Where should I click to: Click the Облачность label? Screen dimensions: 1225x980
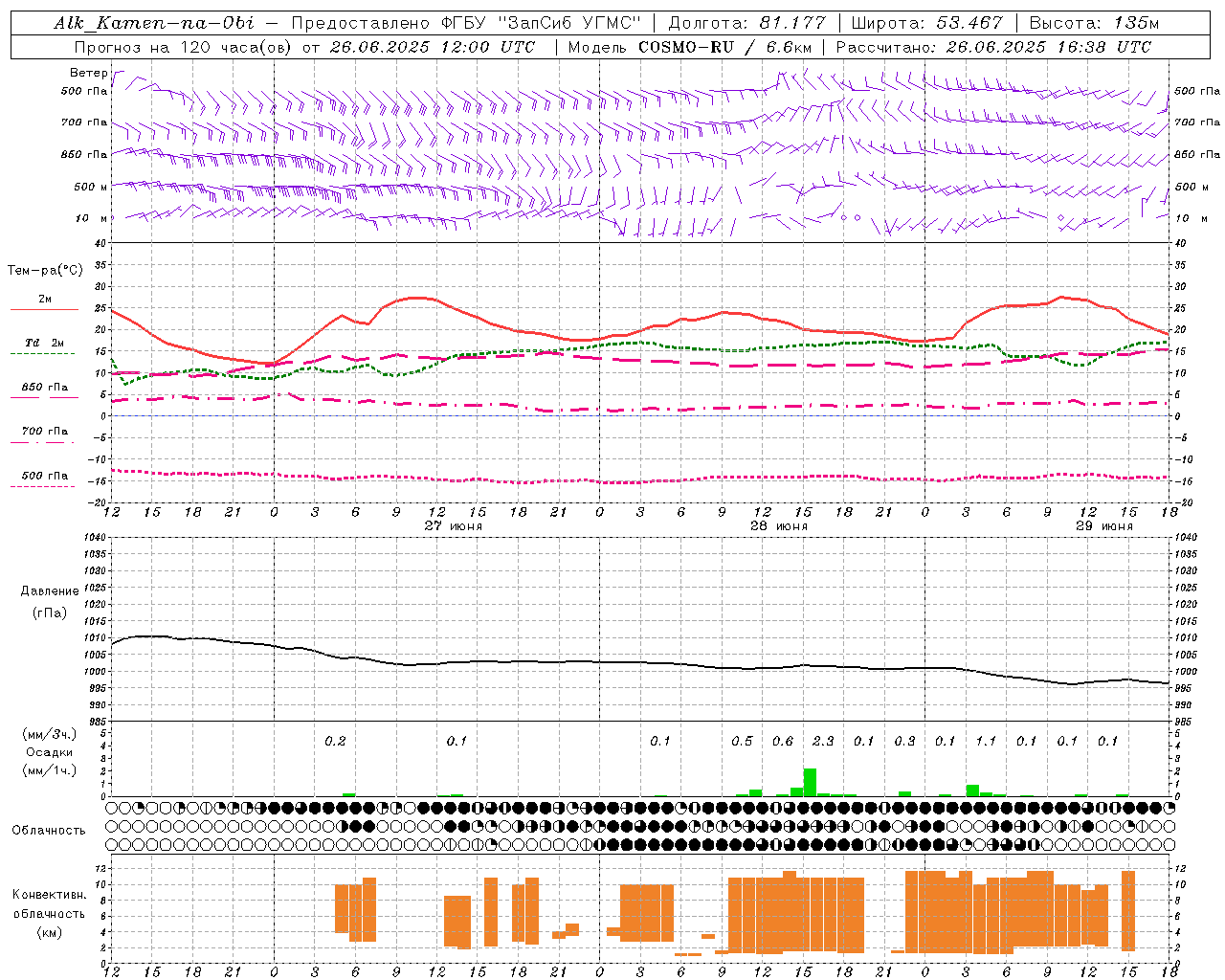[49, 830]
